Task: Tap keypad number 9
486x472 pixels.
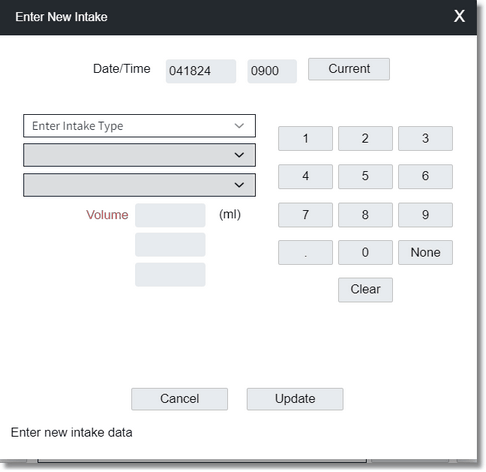Action: [425, 215]
